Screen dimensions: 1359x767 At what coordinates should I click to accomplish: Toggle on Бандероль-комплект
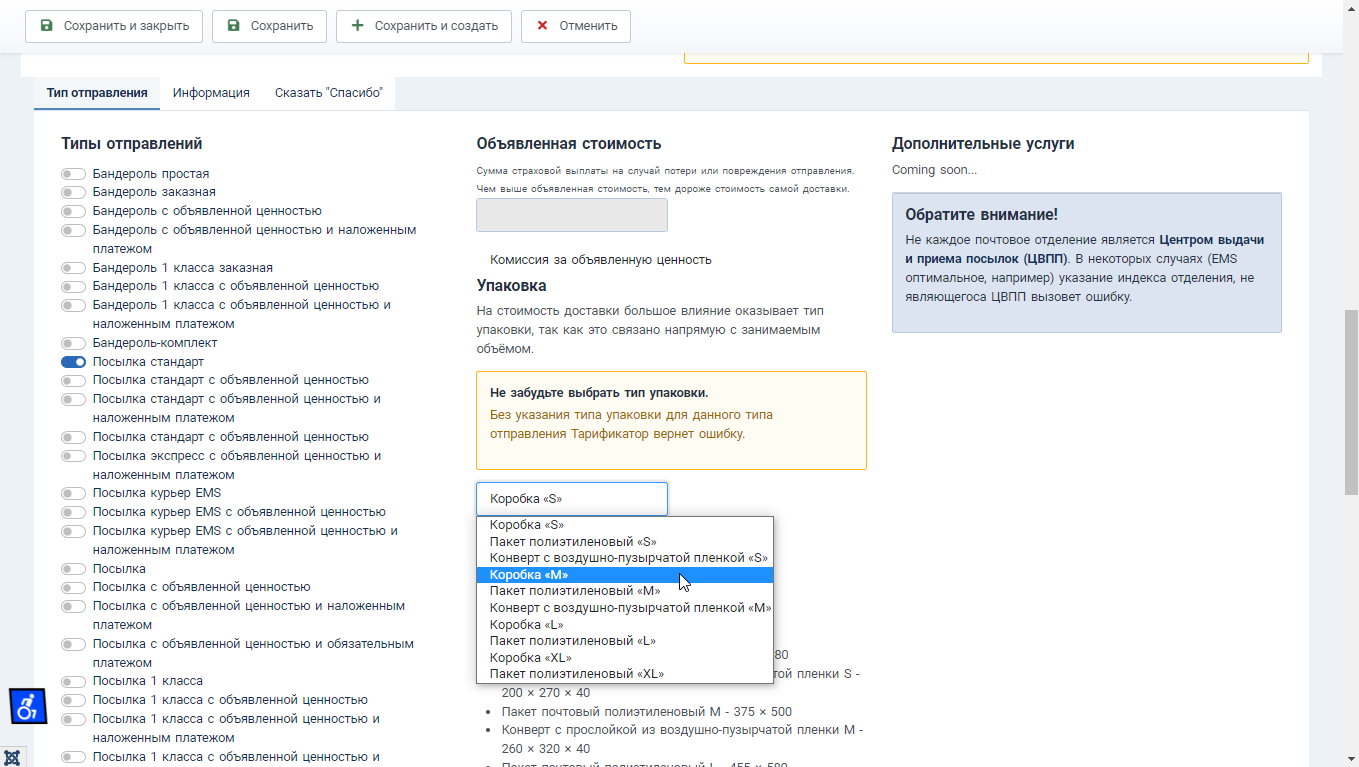(73, 343)
